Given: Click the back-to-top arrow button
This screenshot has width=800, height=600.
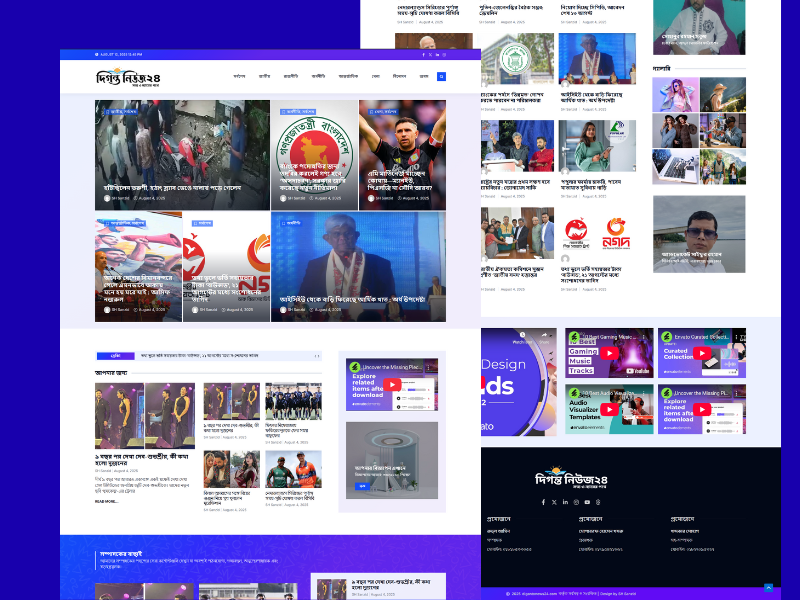Looking at the screenshot, I should point(768,588).
